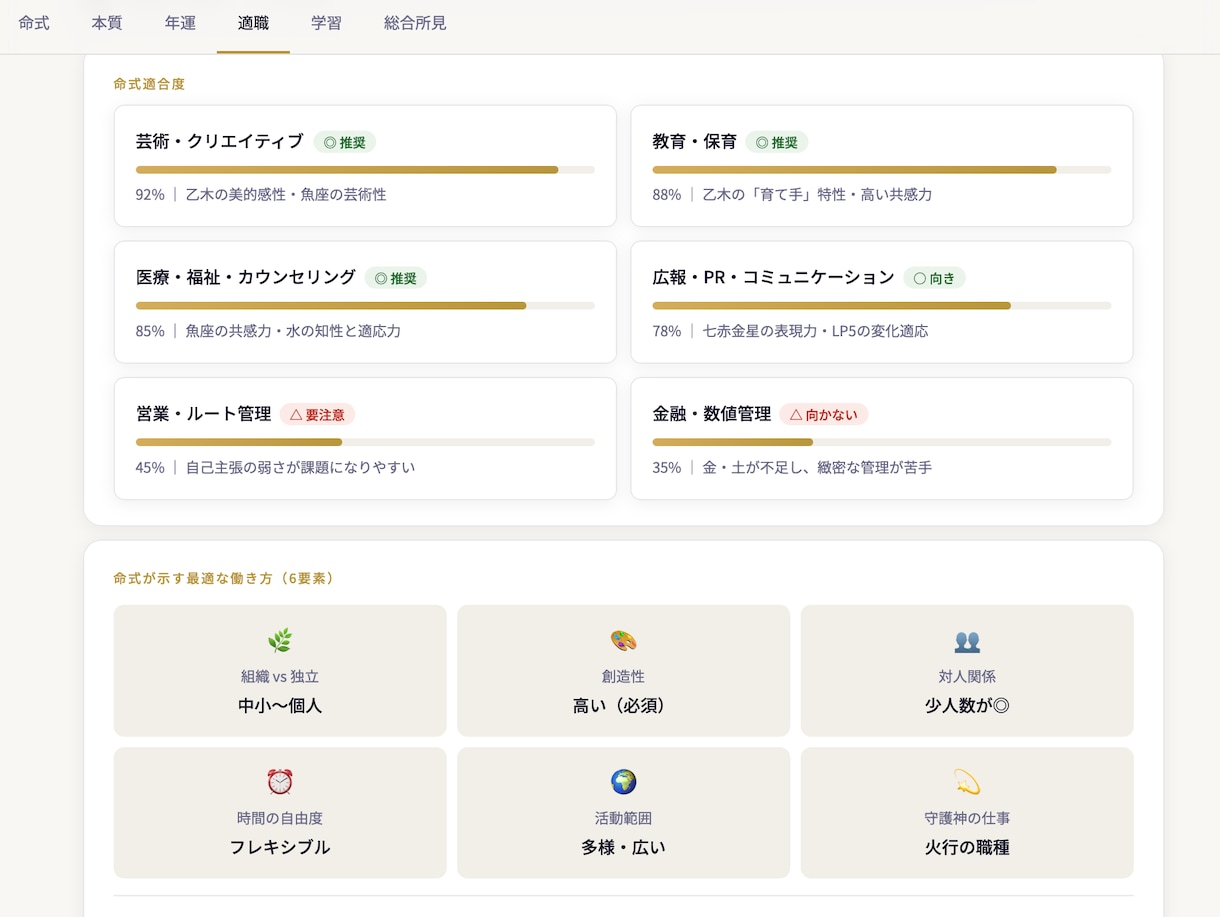Click the 45% bar for 営業・ルート管理
Viewport: 1220px width, 917px height.
click(365, 442)
